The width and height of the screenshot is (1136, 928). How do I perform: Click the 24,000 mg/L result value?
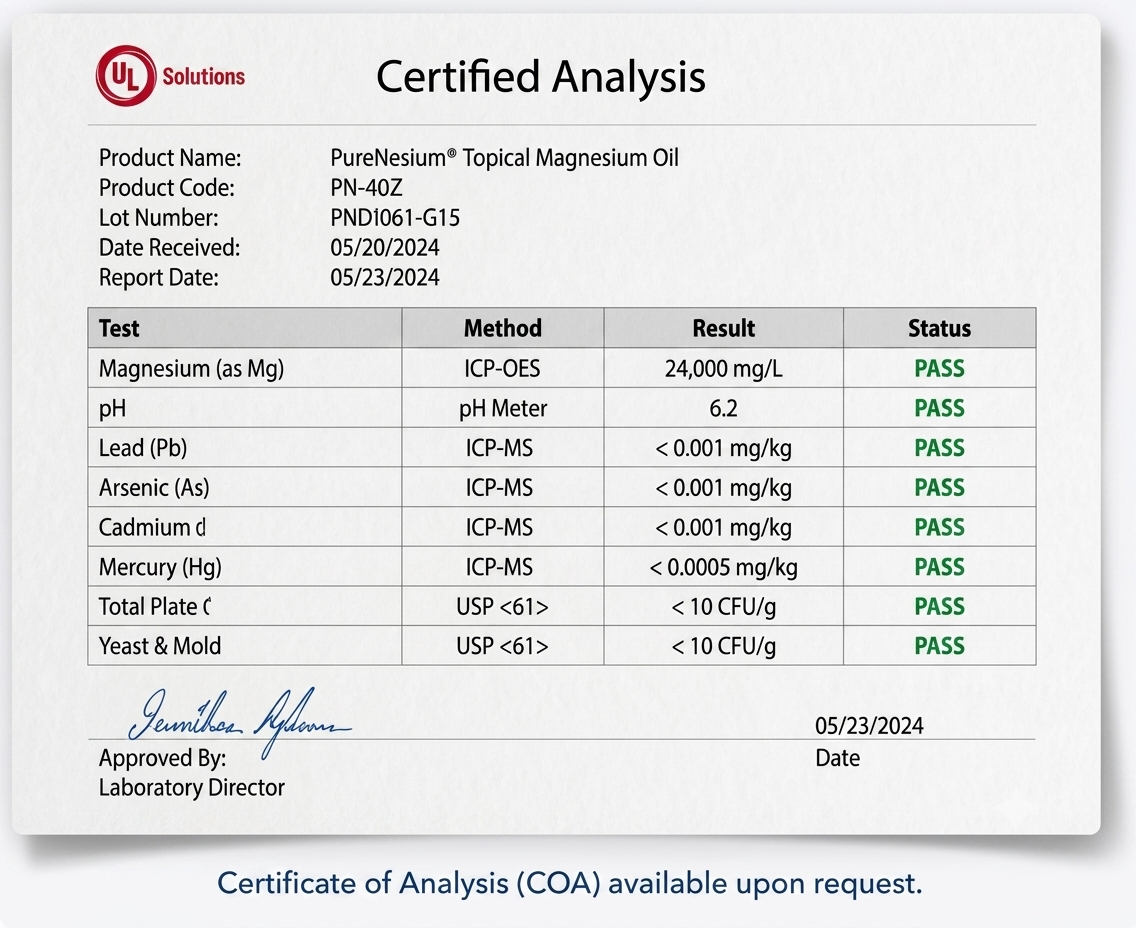pos(723,369)
